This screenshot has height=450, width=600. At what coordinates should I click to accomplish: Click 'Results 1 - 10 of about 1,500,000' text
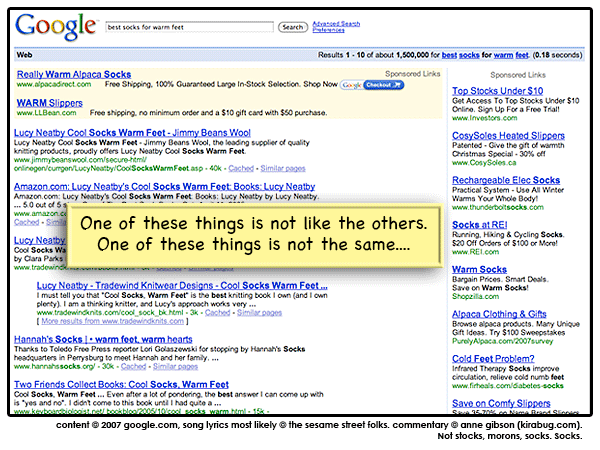[x=373, y=55]
